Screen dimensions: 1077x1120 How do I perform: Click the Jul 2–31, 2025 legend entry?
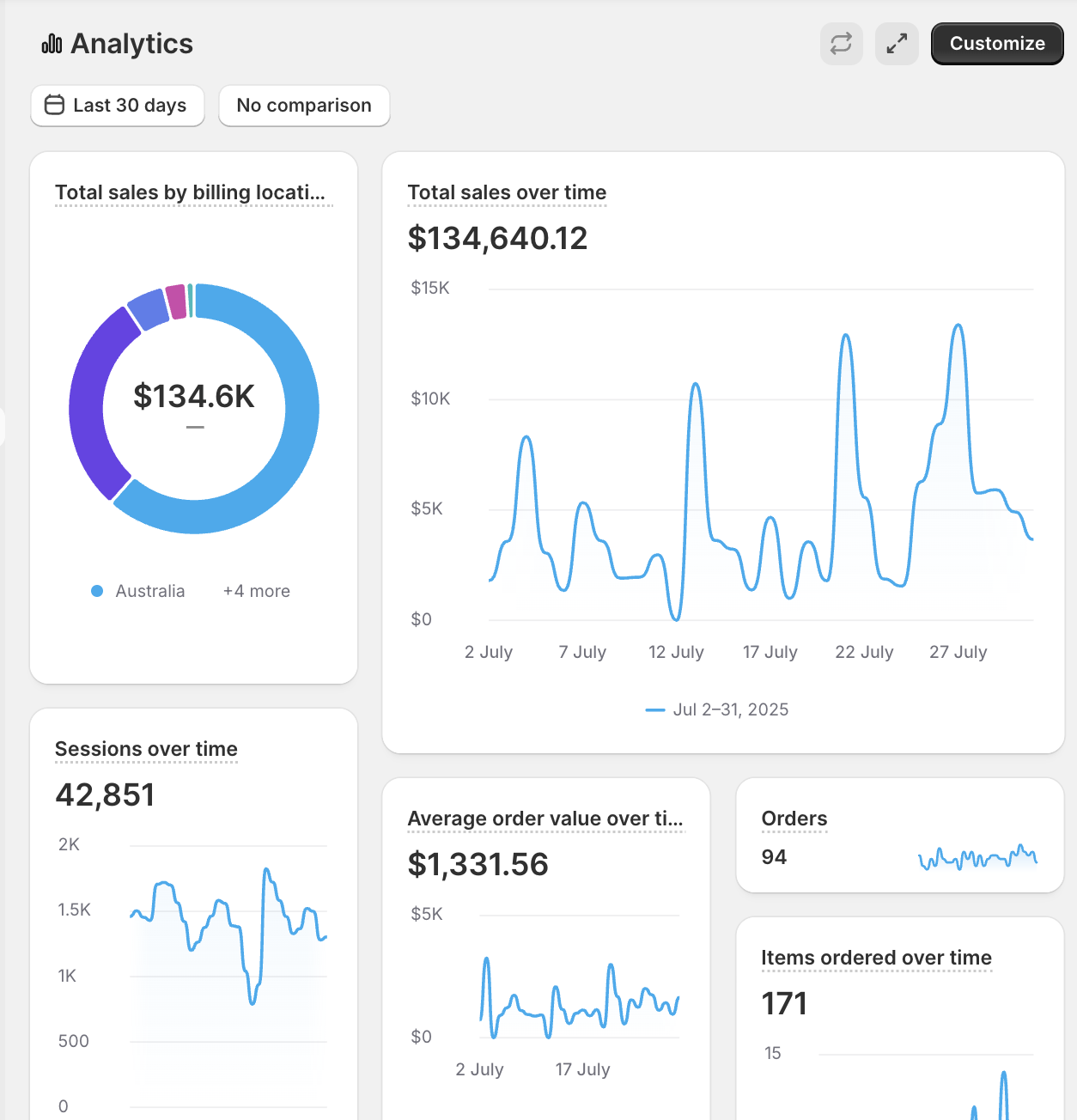point(716,709)
